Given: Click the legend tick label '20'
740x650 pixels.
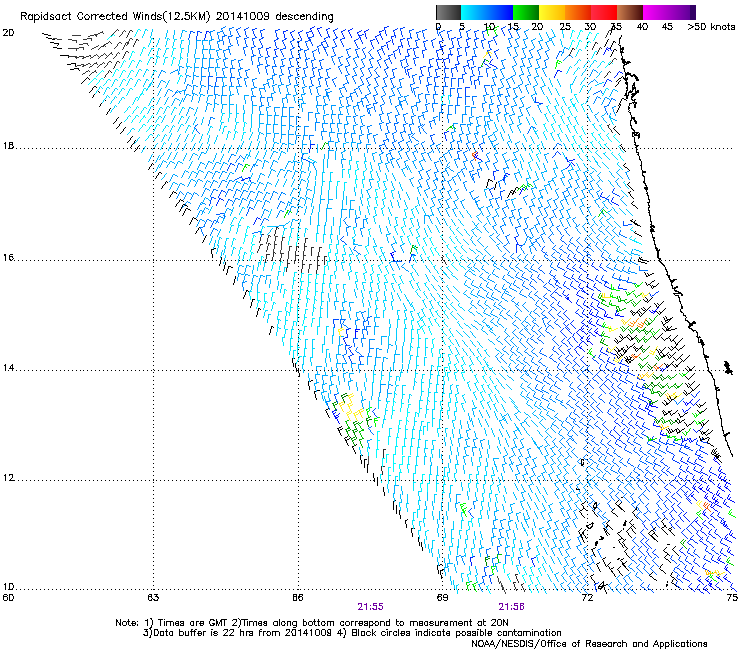Looking at the screenshot, I should pyautogui.click(x=537, y=27).
